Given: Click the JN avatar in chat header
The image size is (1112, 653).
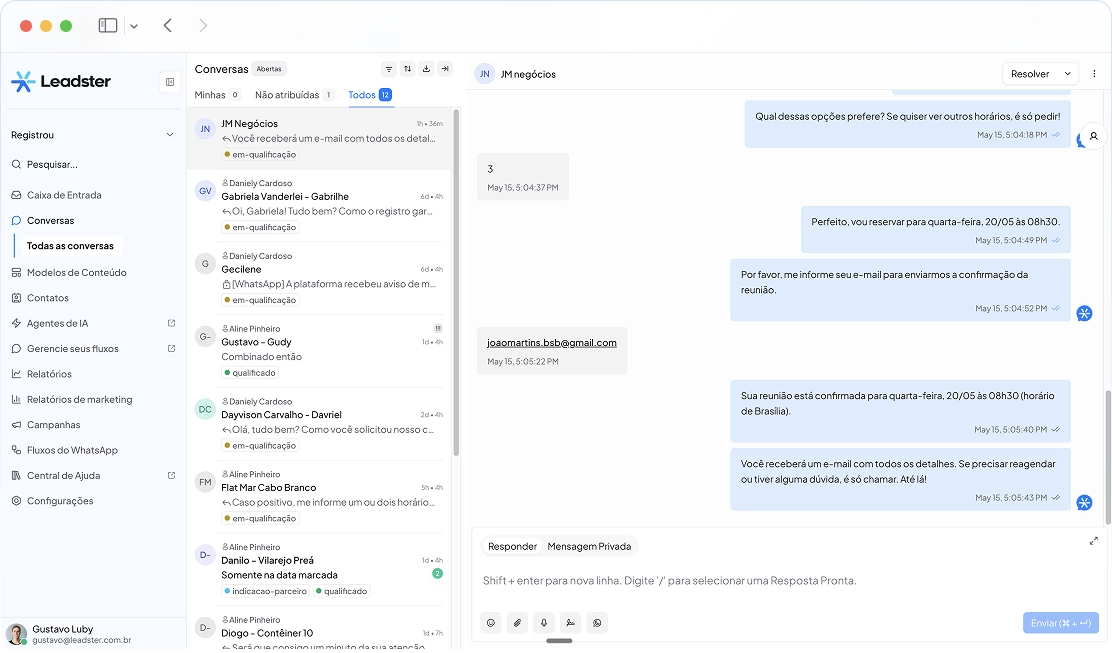Looking at the screenshot, I should click(485, 74).
